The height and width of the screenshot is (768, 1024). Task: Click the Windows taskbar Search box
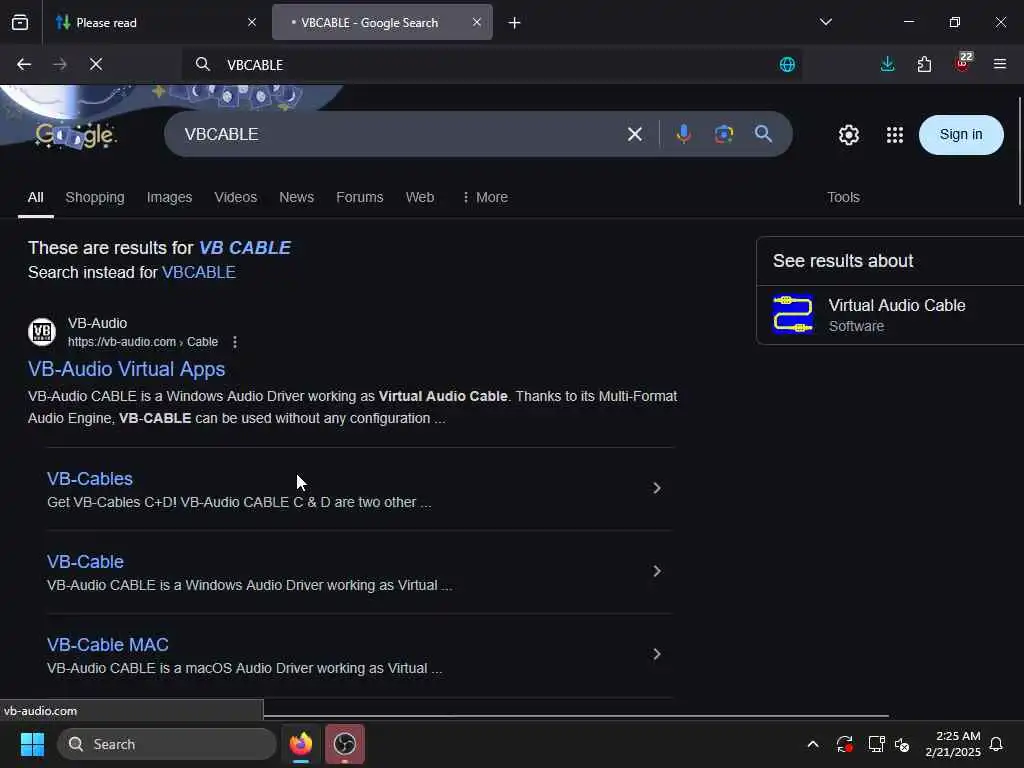click(167, 744)
